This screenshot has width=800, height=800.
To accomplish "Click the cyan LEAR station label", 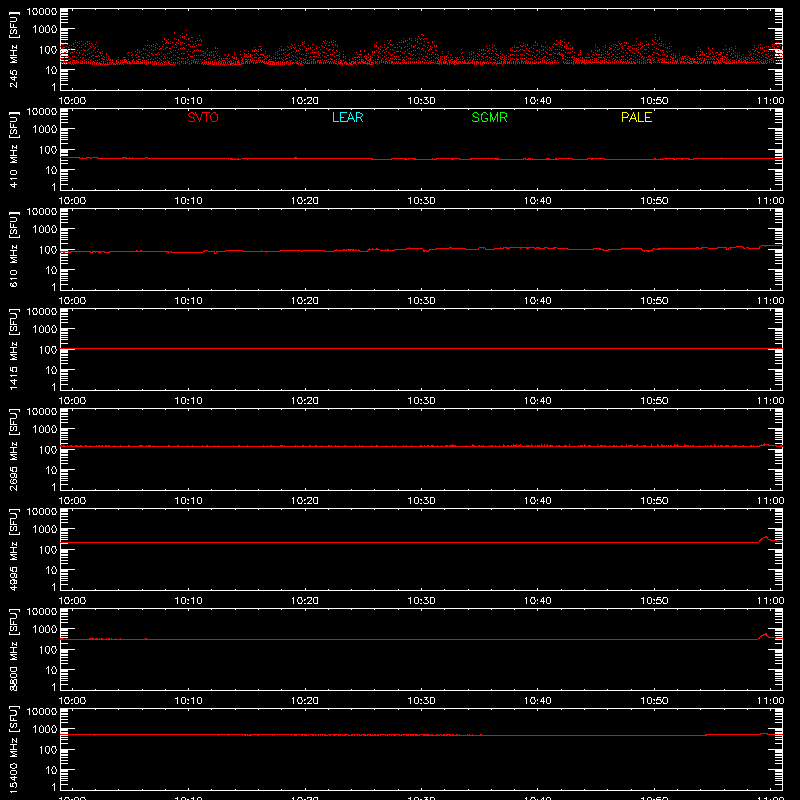I will coord(347,117).
